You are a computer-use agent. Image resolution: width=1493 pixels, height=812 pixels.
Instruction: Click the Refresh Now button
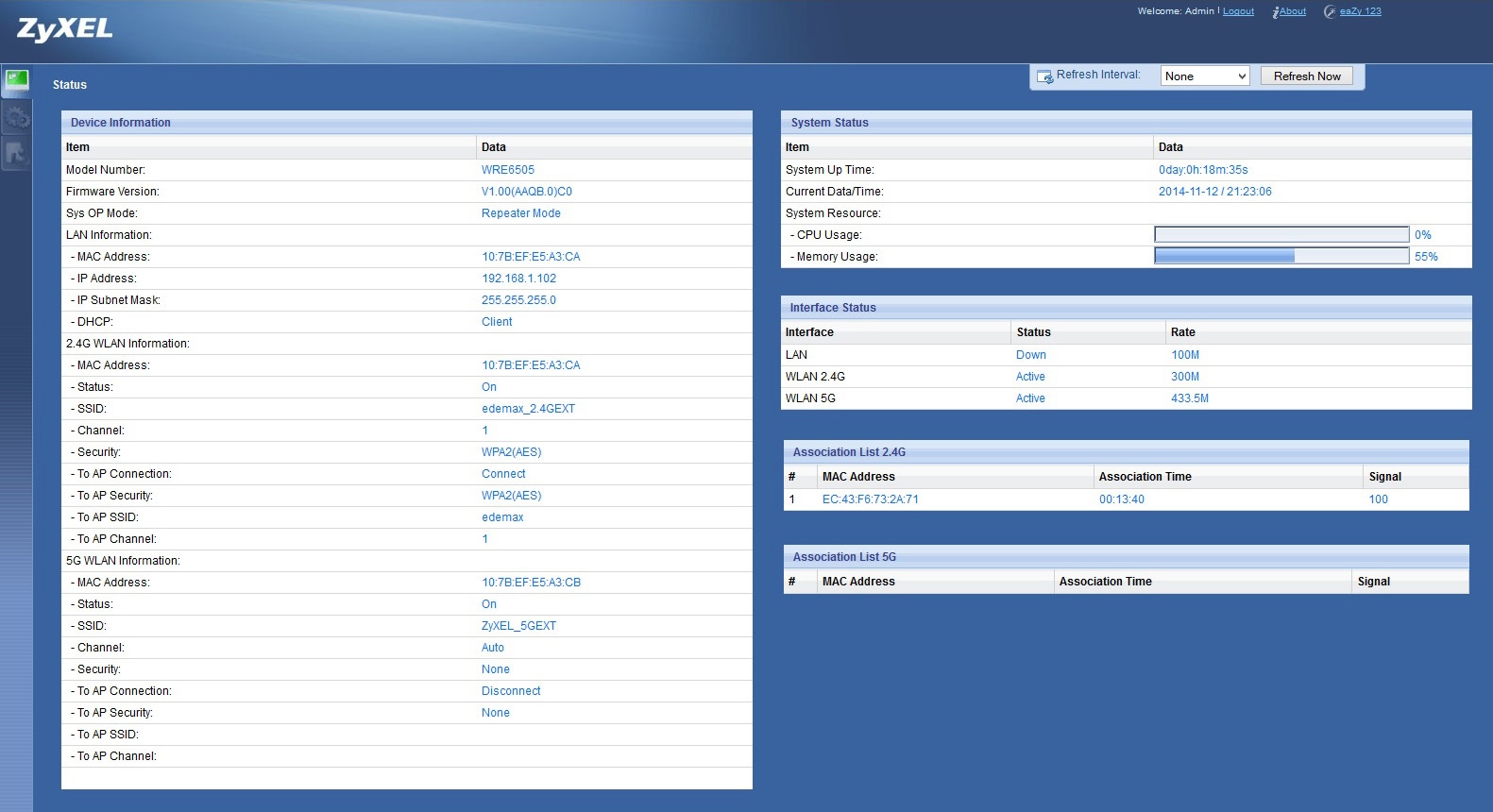(1307, 76)
